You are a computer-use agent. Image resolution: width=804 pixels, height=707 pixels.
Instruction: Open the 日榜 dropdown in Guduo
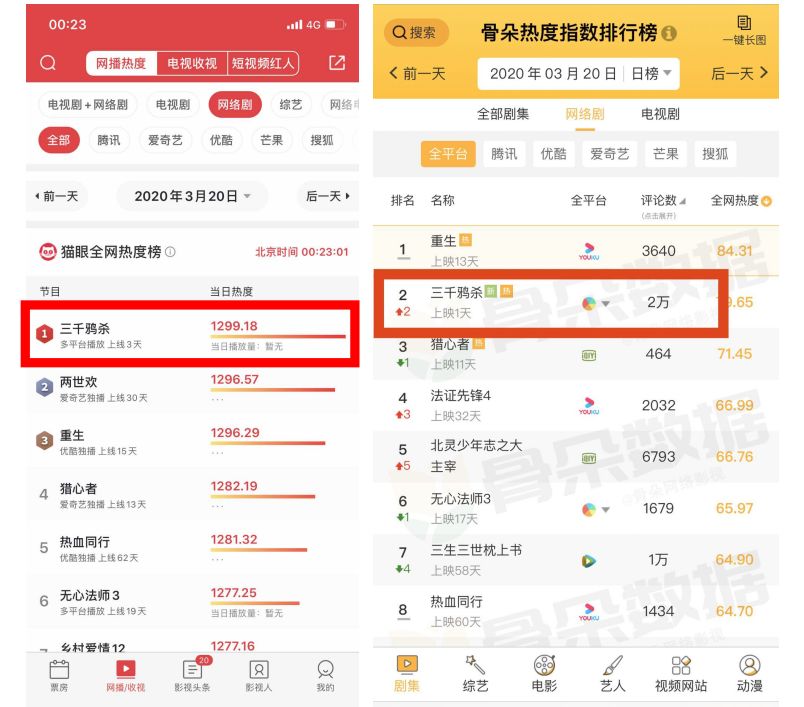click(x=651, y=74)
